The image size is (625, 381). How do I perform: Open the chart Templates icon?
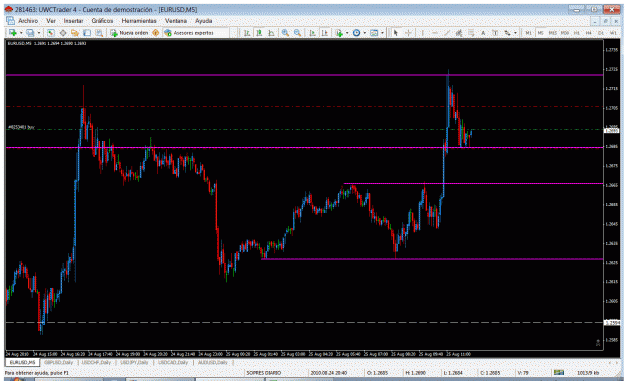(374, 33)
